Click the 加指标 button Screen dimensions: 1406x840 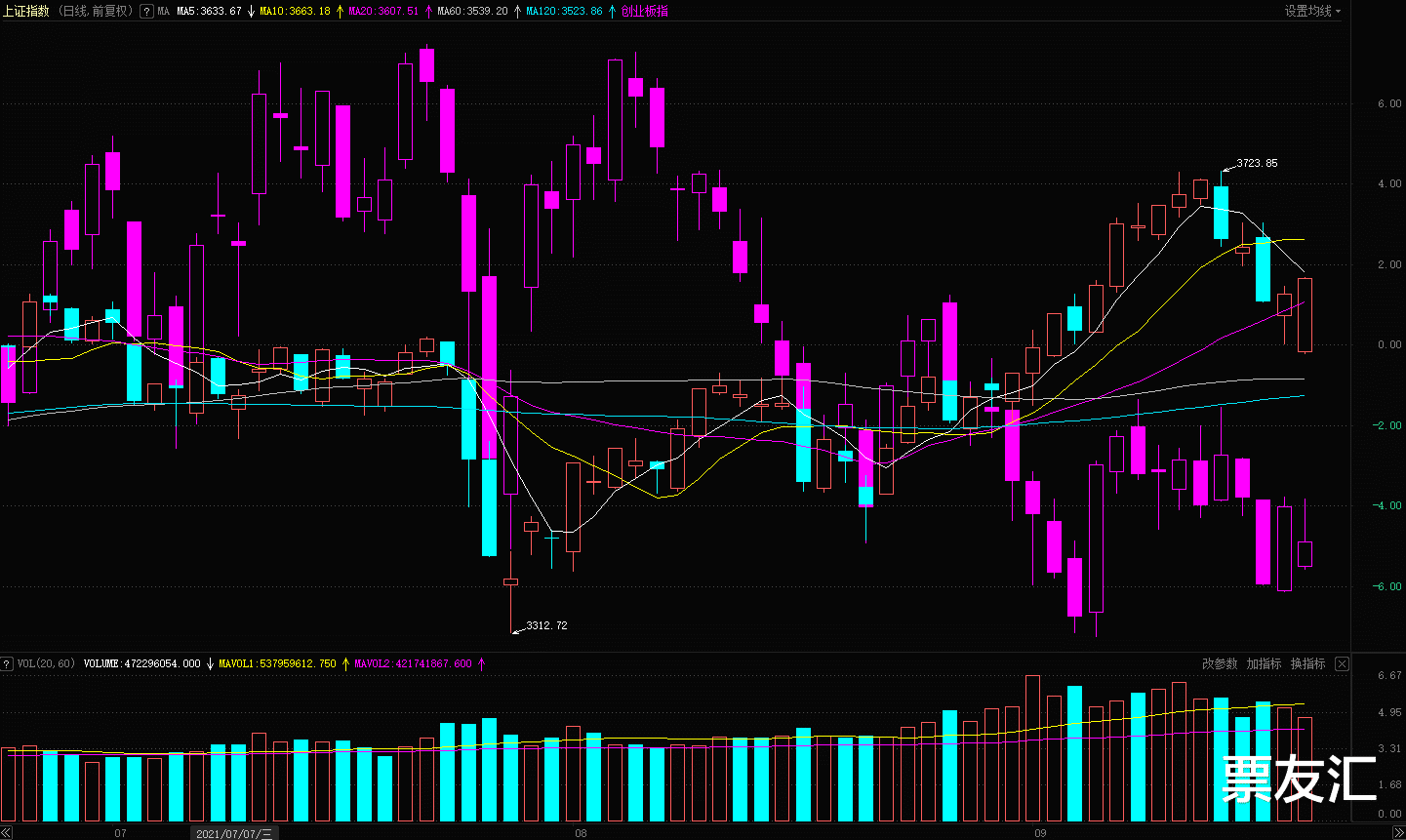tap(1264, 663)
